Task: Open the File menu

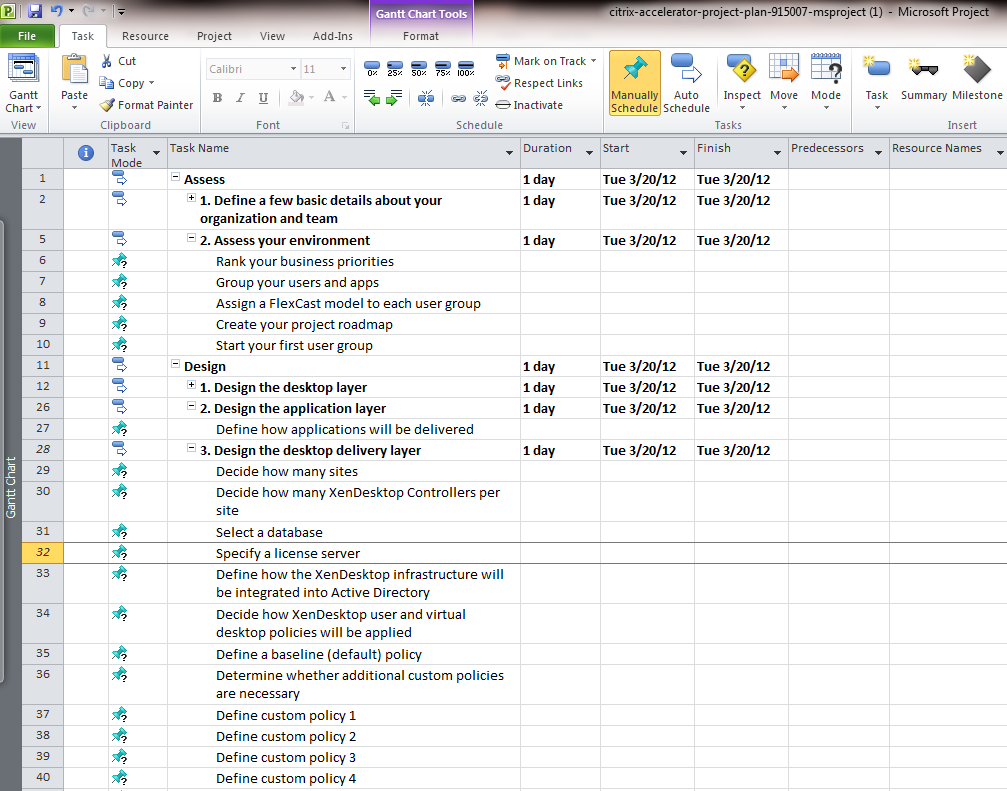Action: (x=28, y=36)
